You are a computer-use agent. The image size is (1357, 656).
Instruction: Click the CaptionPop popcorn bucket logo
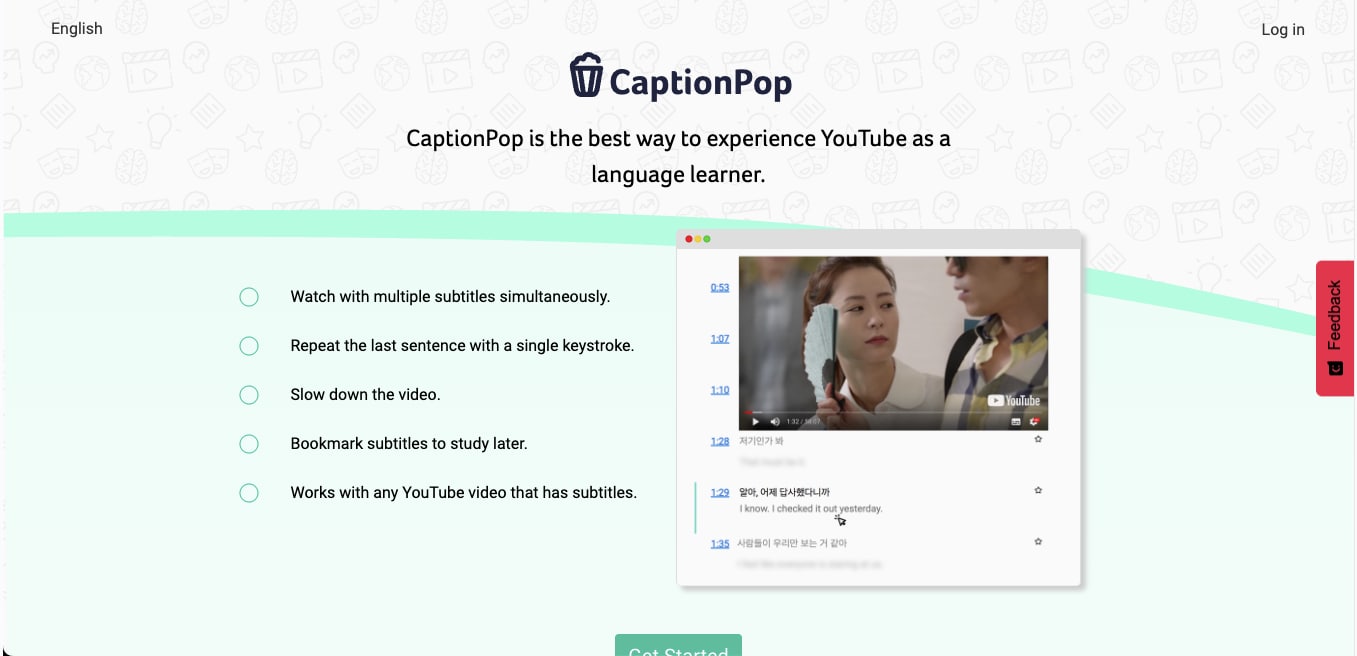pyautogui.click(x=586, y=76)
